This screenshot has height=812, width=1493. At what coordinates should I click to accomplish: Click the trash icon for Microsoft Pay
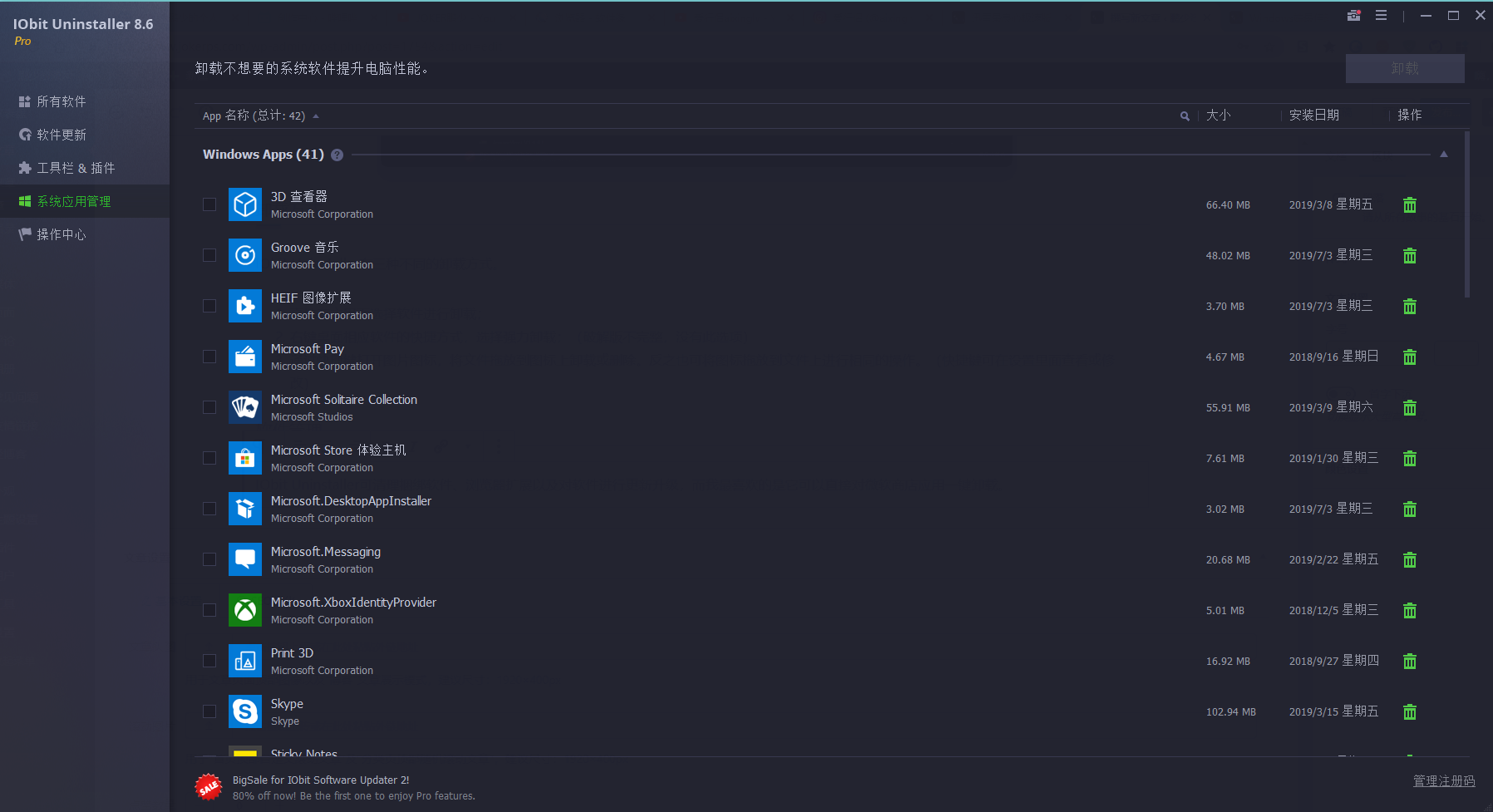pyautogui.click(x=1410, y=357)
